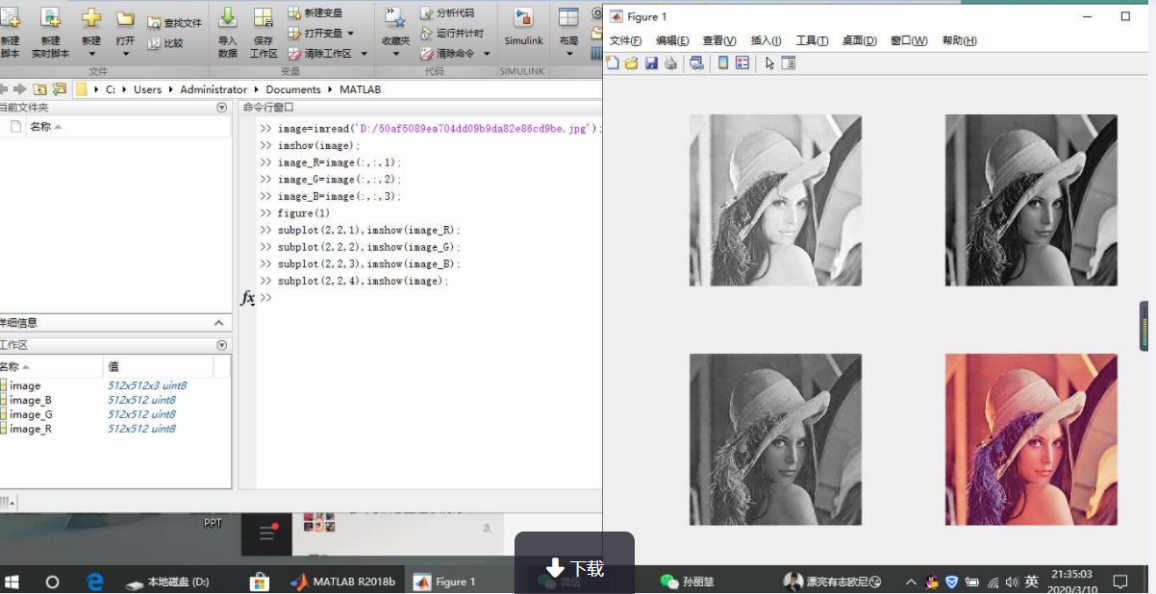The height and width of the screenshot is (594, 1156).
Task: Open the Workspace (工作区) panel actions menu
Action: point(222,345)
